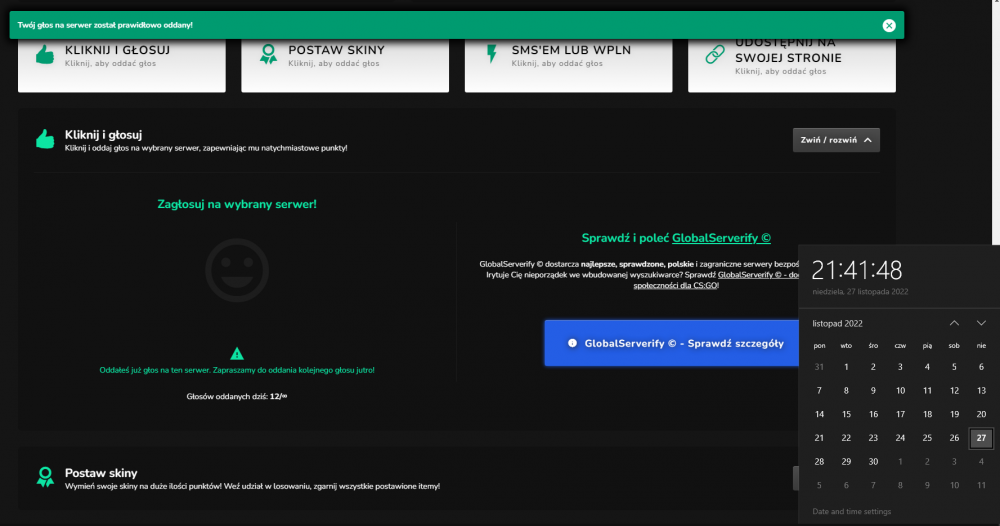Screen dimensions: 1000x526
Task: Click the smiley face vote icon
Action: 237,270
